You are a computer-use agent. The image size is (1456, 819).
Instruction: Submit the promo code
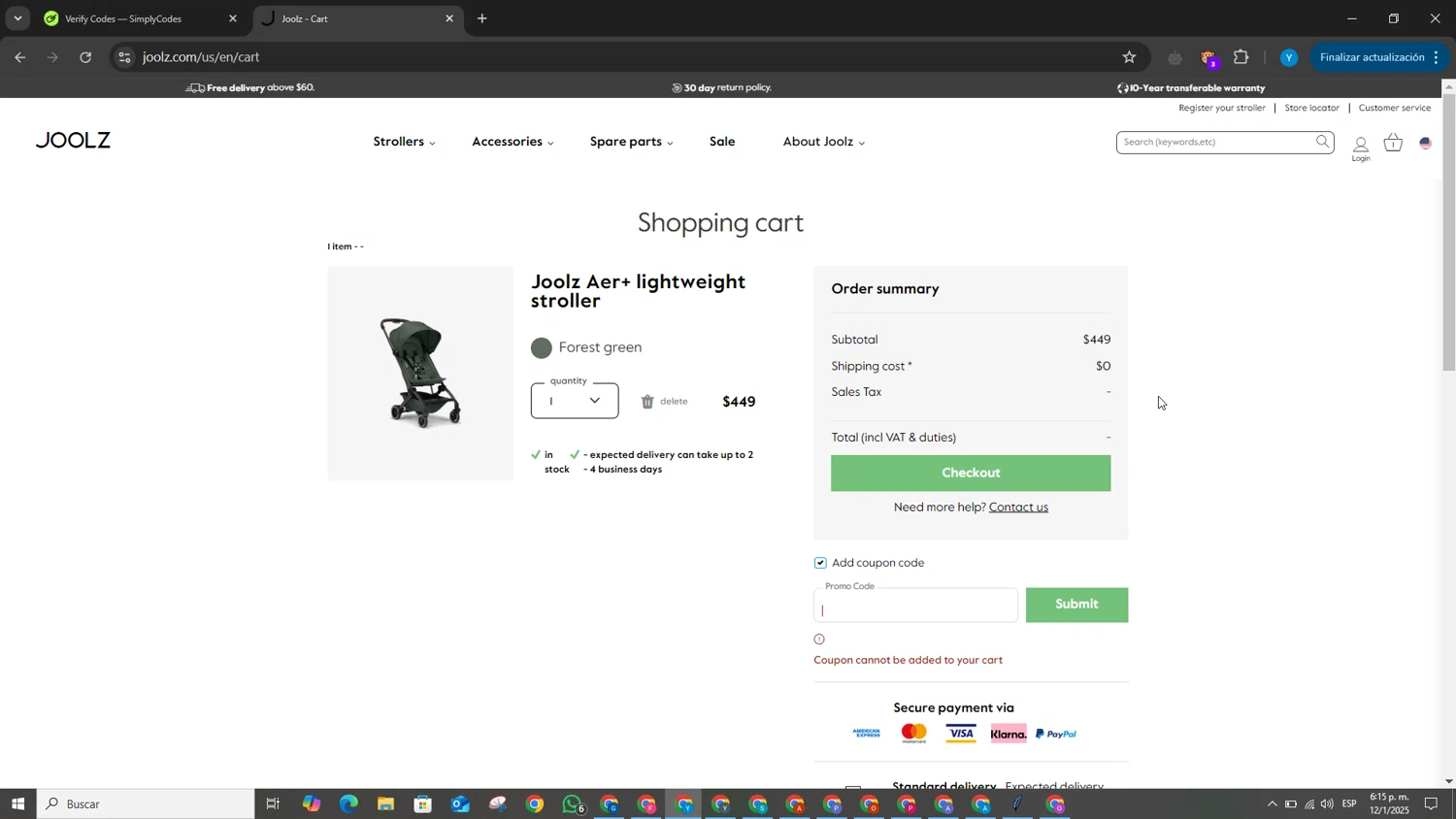point(1076,605)
